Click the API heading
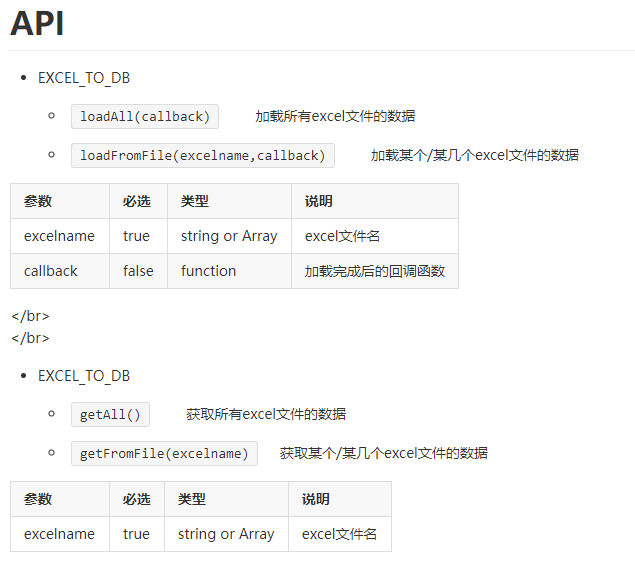635x568 pixels. (37, 24)
